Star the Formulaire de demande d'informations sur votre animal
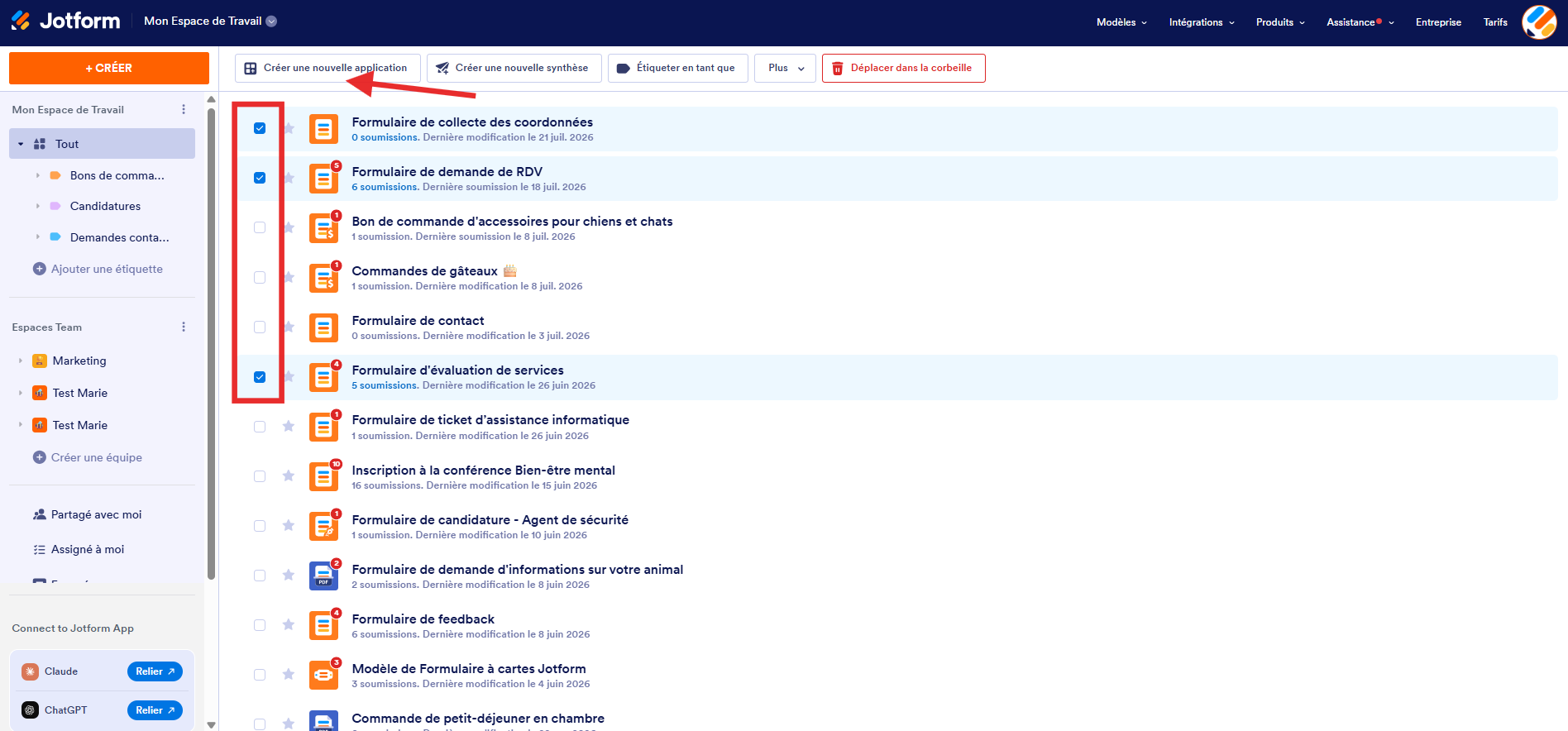Screen dimensions: 1568x731 tap(289, 576)
